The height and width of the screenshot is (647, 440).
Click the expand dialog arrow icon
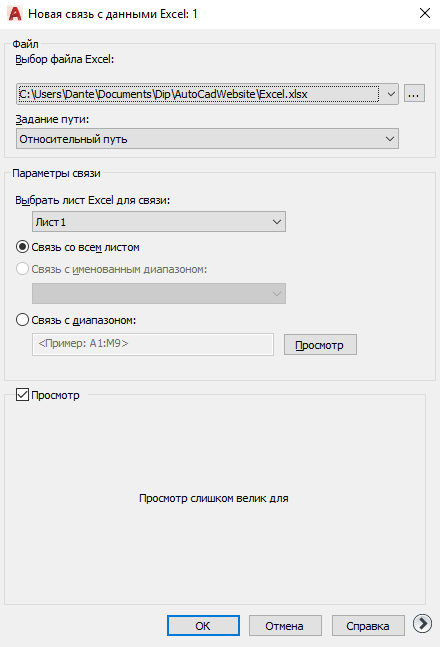tap(422, 623)
